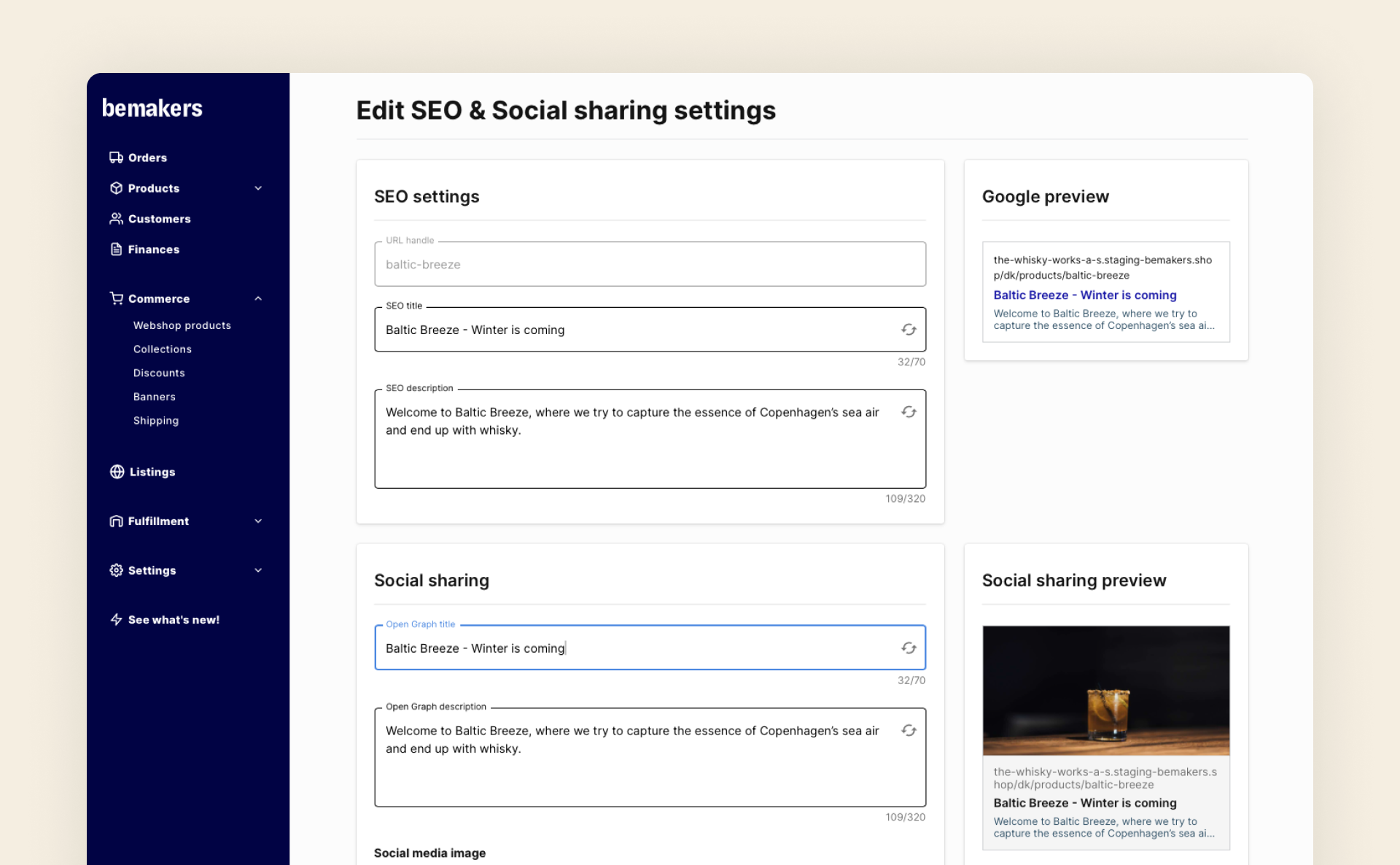Collapse the Commerce menu chevron

(x=258, y=298)
